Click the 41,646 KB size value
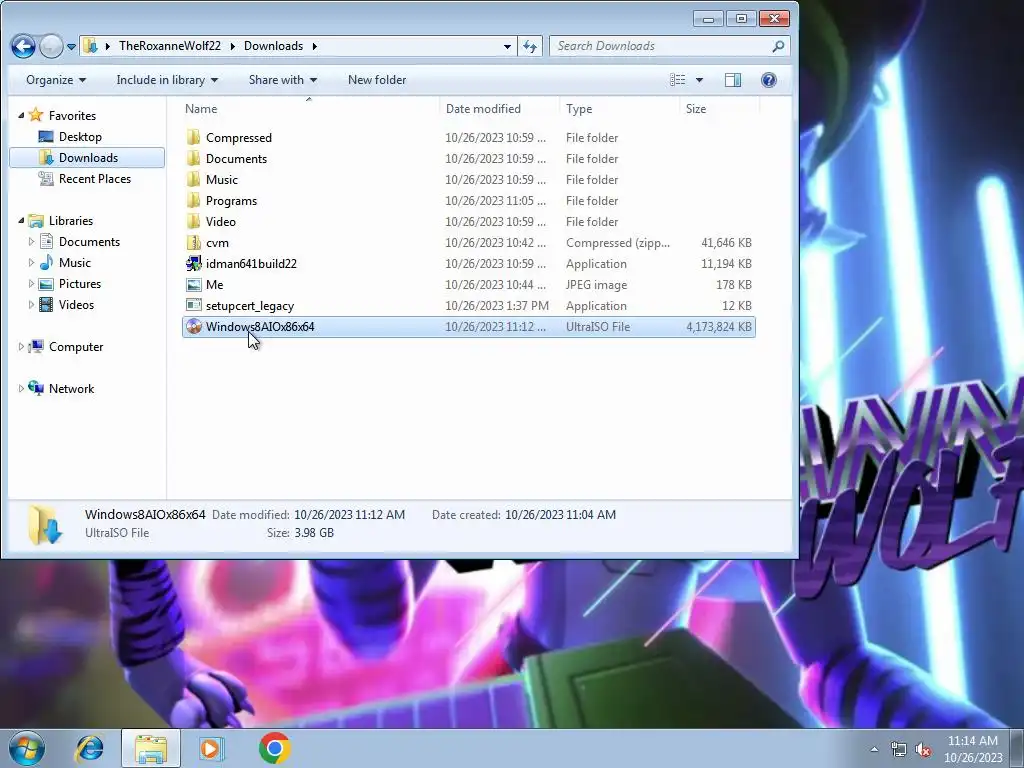The height and width of the screenshot is (768, 1024). (x=726, y=242)
